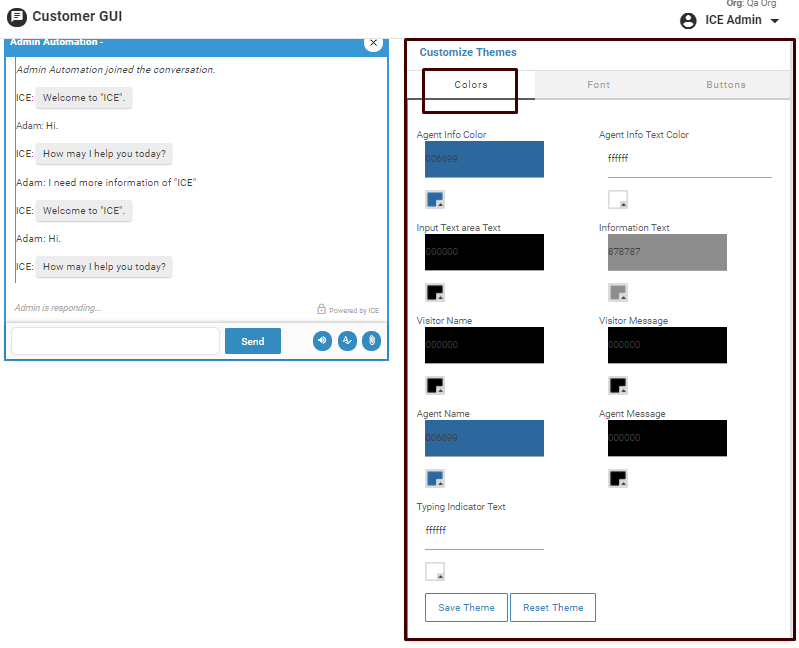This screenshot has width=799, height=648.
Task: Switch to the Buttons tab
Action: click(x=725, y=85)
